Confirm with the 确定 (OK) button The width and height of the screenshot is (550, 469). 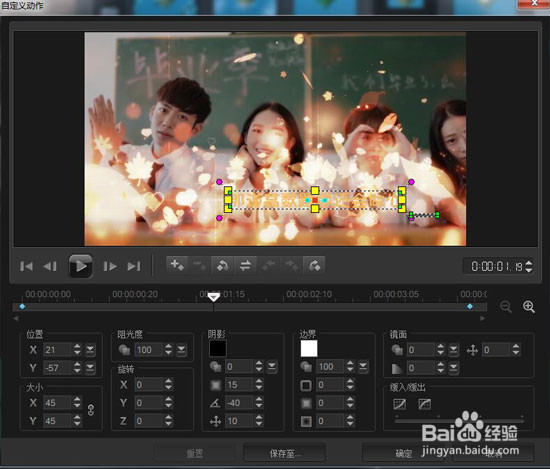tap(403, 454)
